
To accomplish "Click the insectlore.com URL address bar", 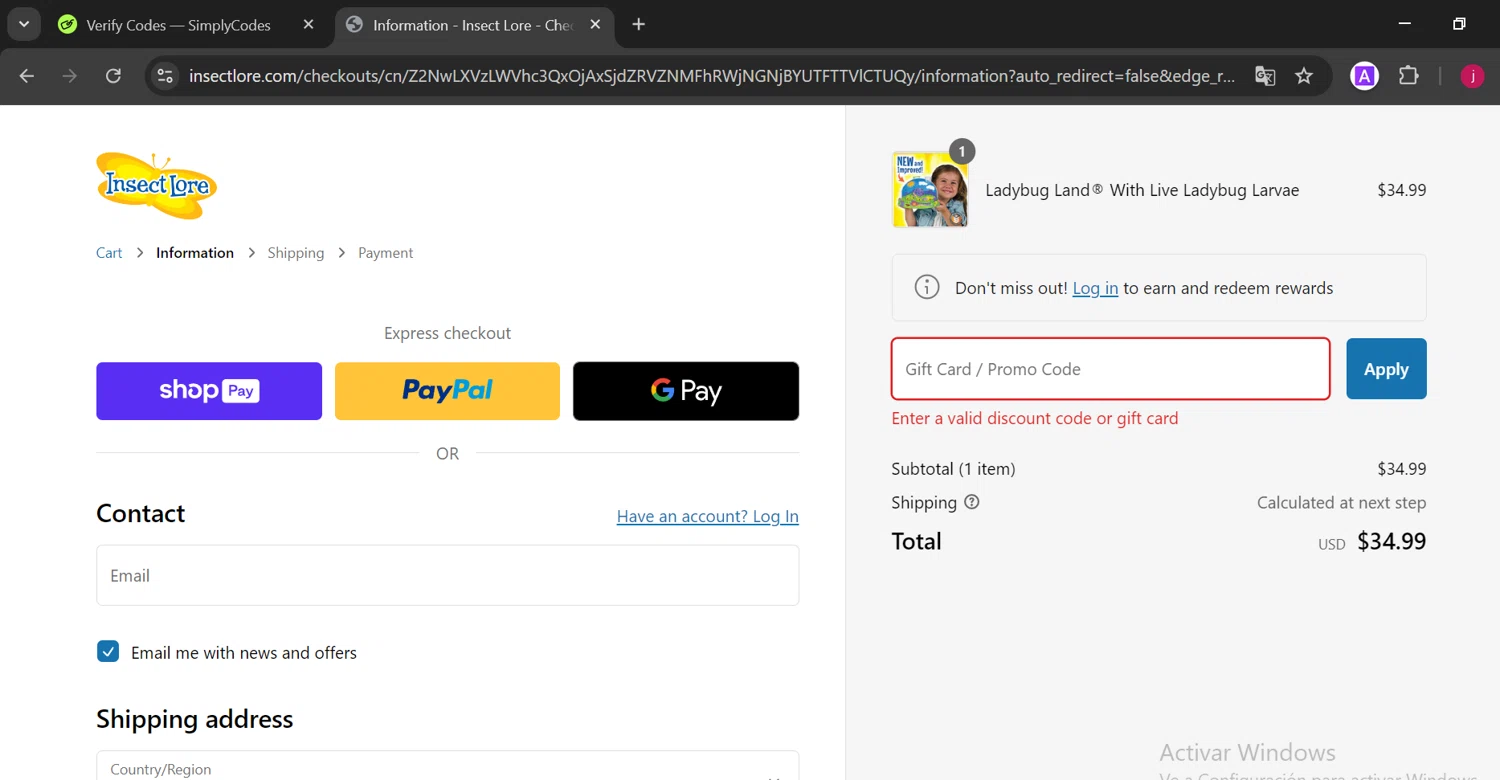I will click(x=712, y=76).
